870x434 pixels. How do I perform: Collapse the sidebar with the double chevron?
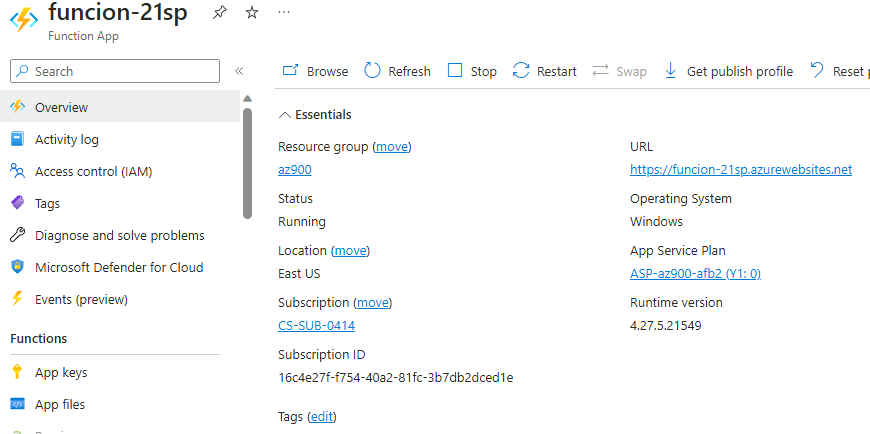[239, 71]
